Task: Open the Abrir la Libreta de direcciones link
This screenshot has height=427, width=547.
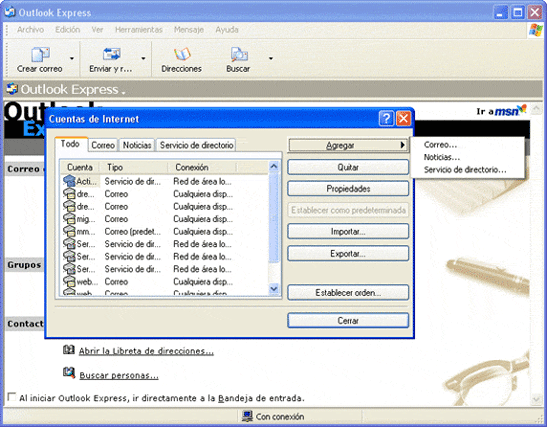Action: [x=146, y=351]
